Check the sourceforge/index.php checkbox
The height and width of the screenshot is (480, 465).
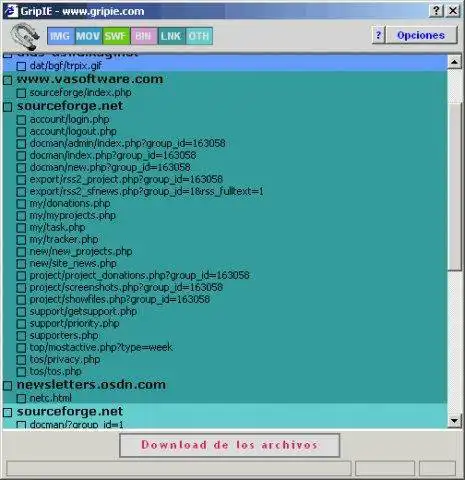point(21,93)
